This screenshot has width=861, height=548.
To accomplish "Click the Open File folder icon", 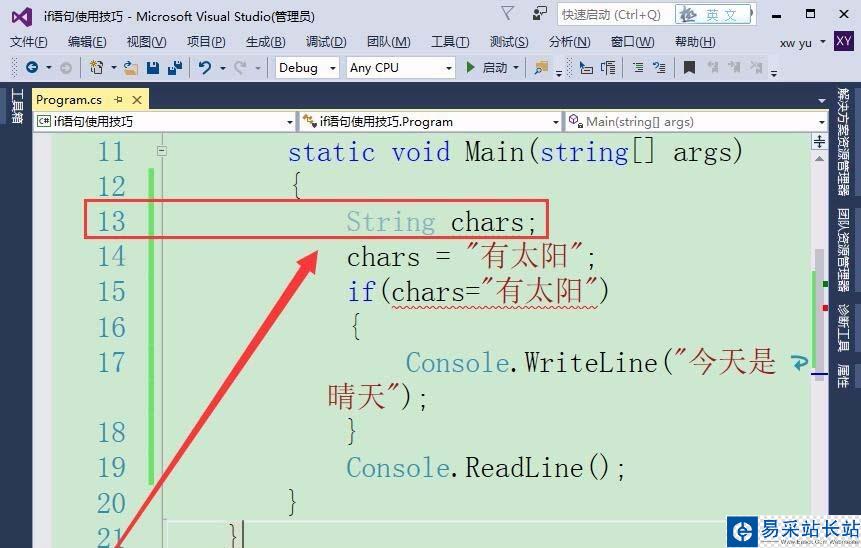I will click(x=130, y=68).
